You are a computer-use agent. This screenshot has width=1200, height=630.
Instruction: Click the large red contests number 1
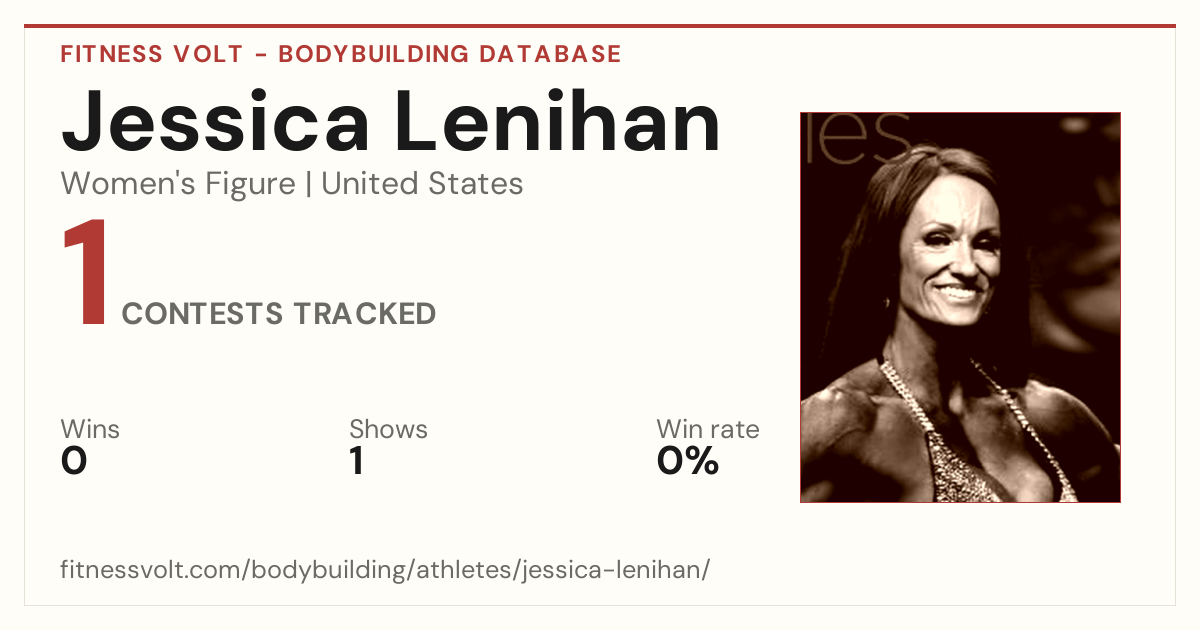click(x=84, y=274)
